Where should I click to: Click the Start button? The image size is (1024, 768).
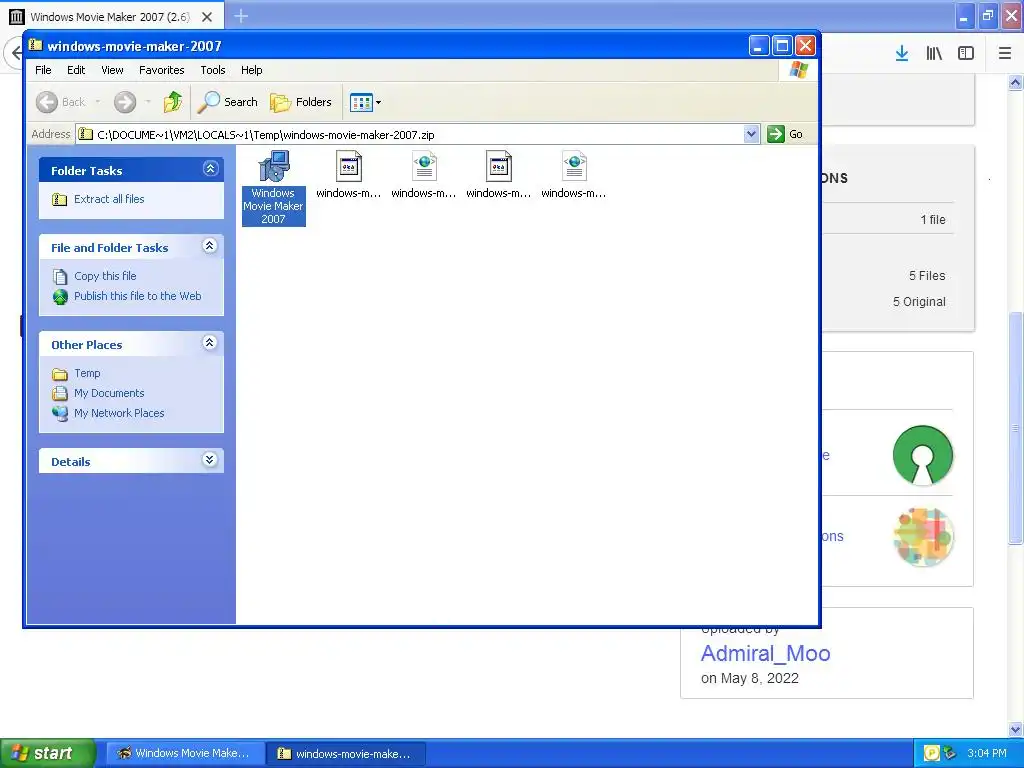[x=47, y=753]
